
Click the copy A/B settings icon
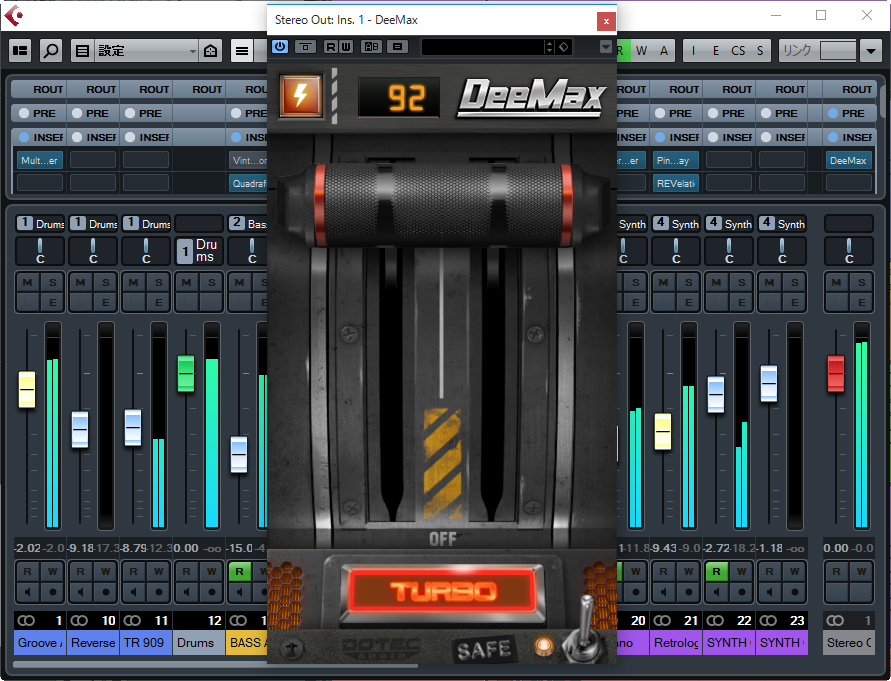398,47
